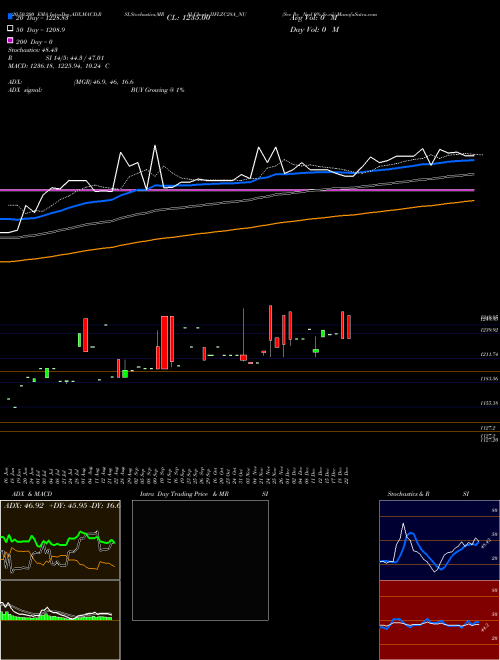Open the empty Intra Day Trading Price panel

200,560
